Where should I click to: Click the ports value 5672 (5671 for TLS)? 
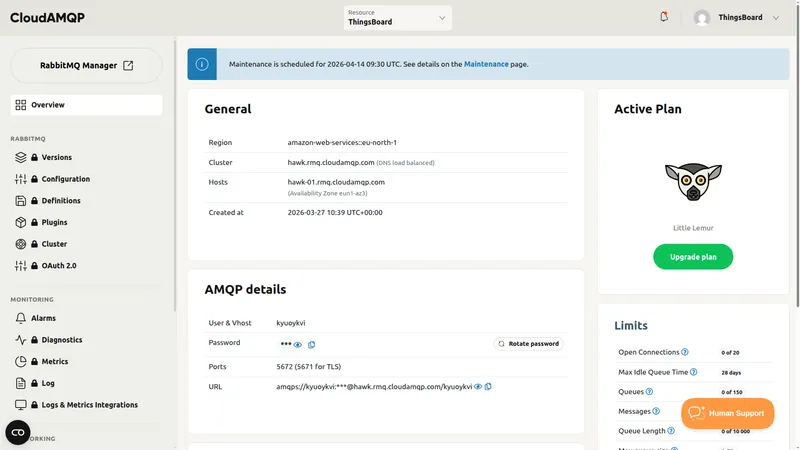pos(309,367)
